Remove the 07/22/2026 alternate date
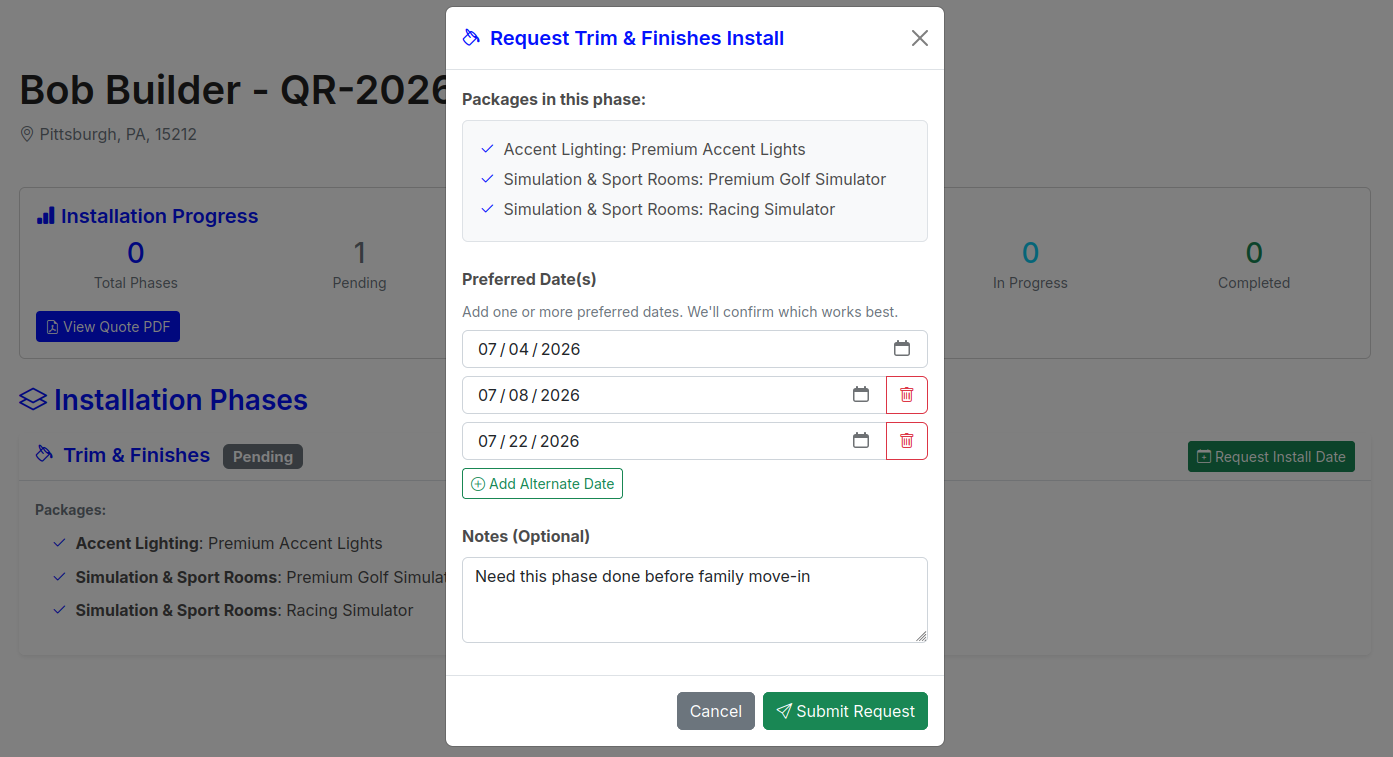 [x=906, y=441]
